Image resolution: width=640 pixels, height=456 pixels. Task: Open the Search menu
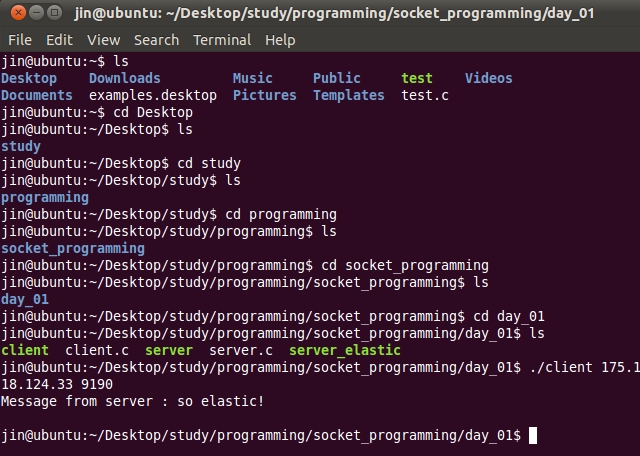point(156,40)
